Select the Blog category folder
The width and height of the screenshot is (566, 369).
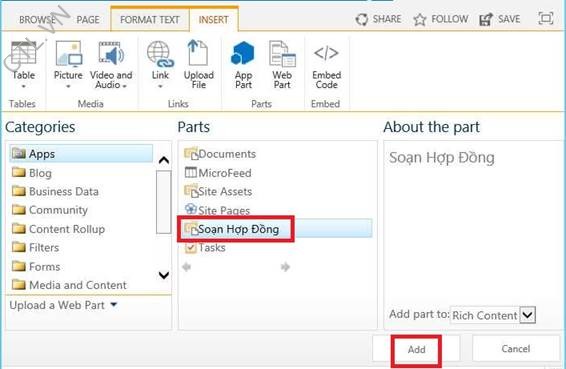click(32, 173)
